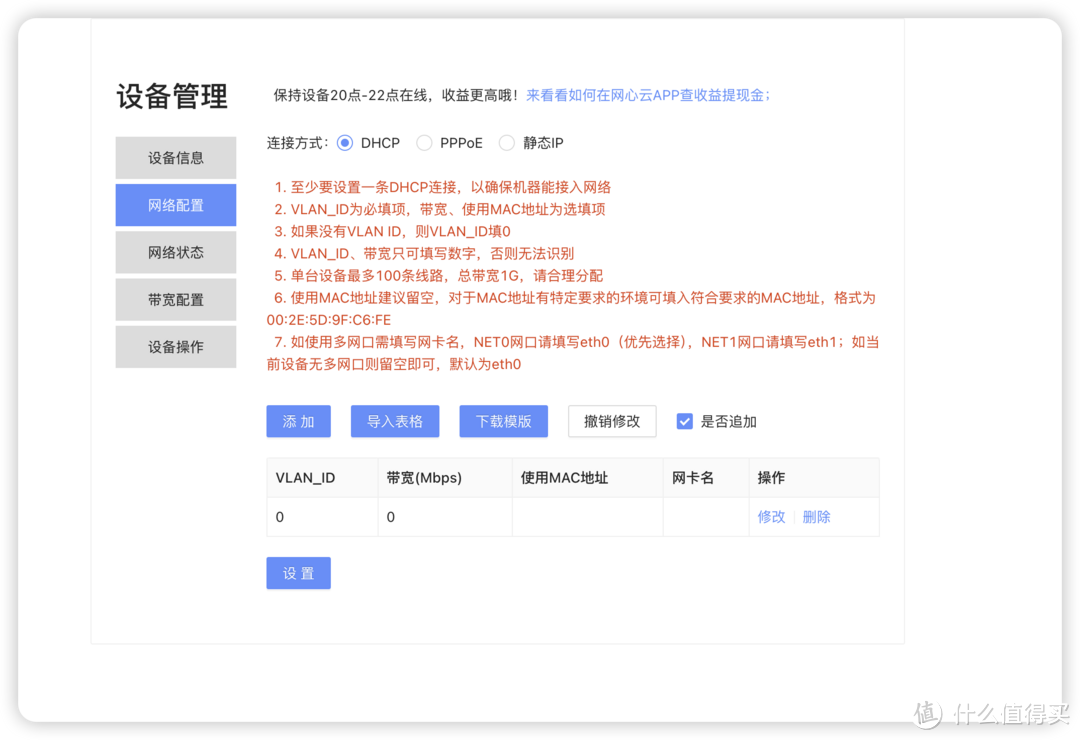
Task: Go to the 带宽配置 tab
Action: tap(176, 299)
